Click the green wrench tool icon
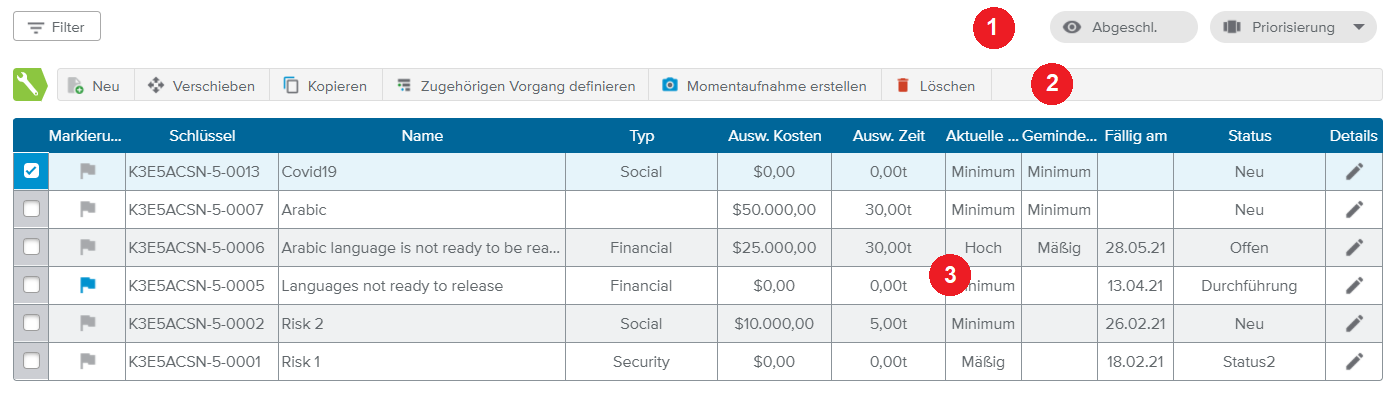 pyautogui.click(x=30, y=85)
